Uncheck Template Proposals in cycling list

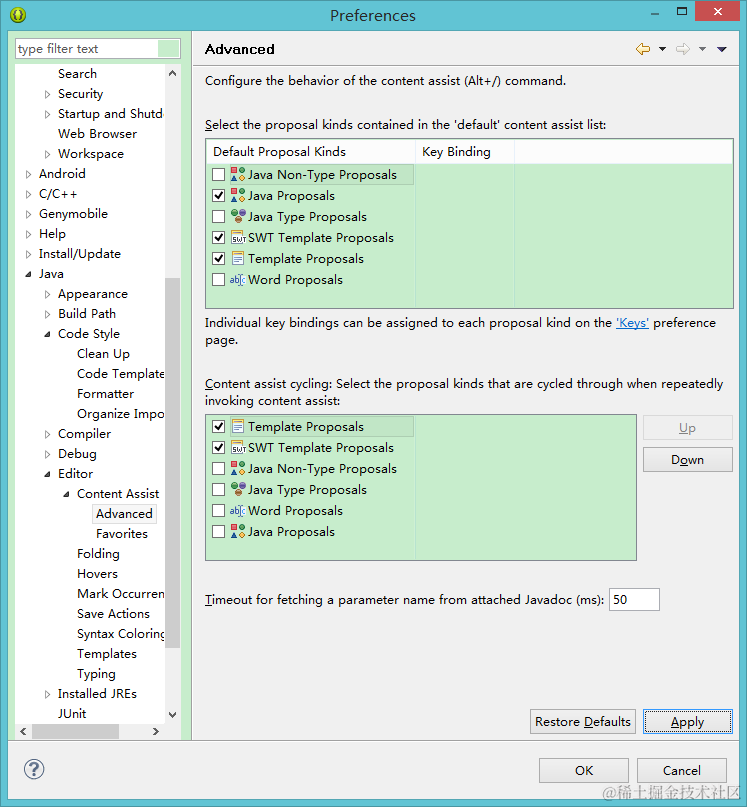coord(218,426)
